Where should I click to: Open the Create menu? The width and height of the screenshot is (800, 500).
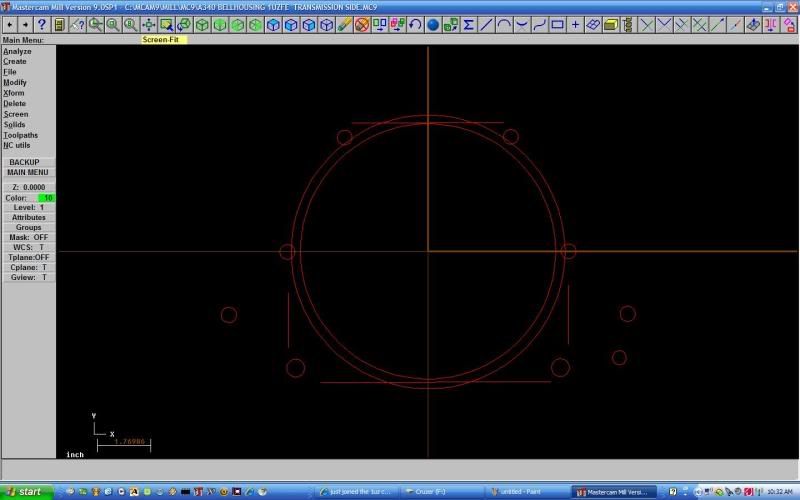pos(15,61)
